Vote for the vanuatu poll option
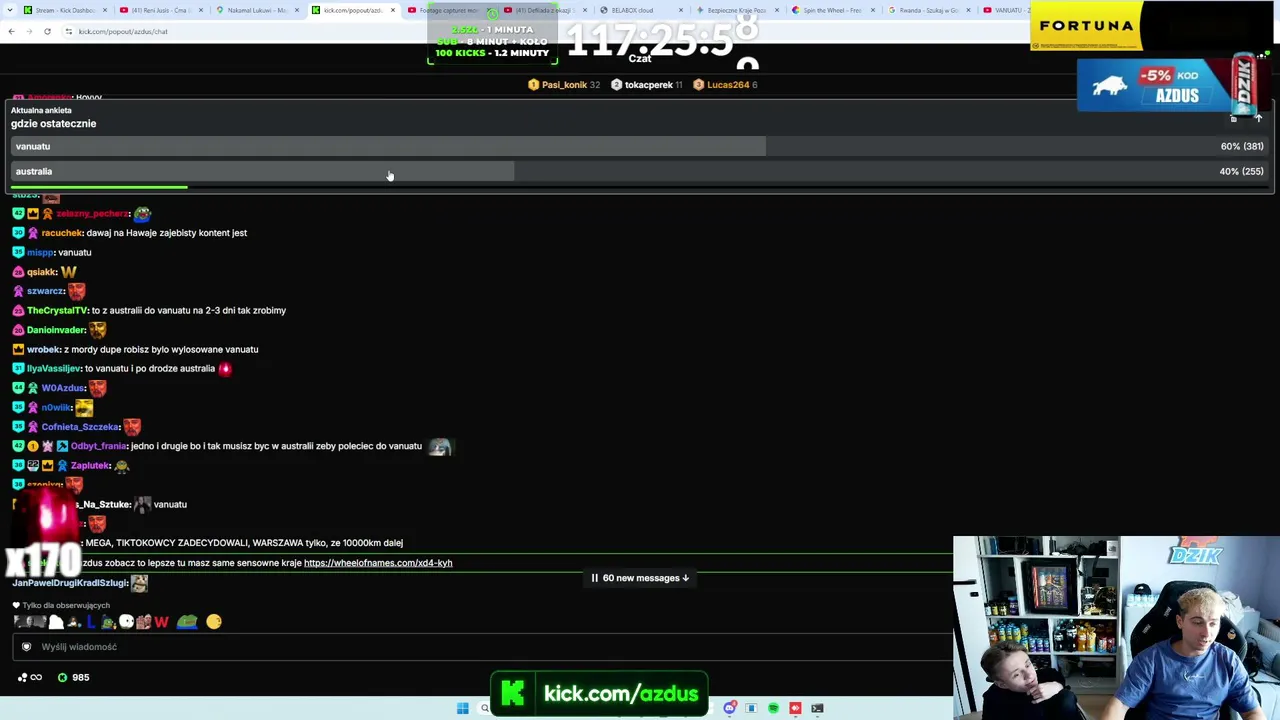 [x=640, y=146]
